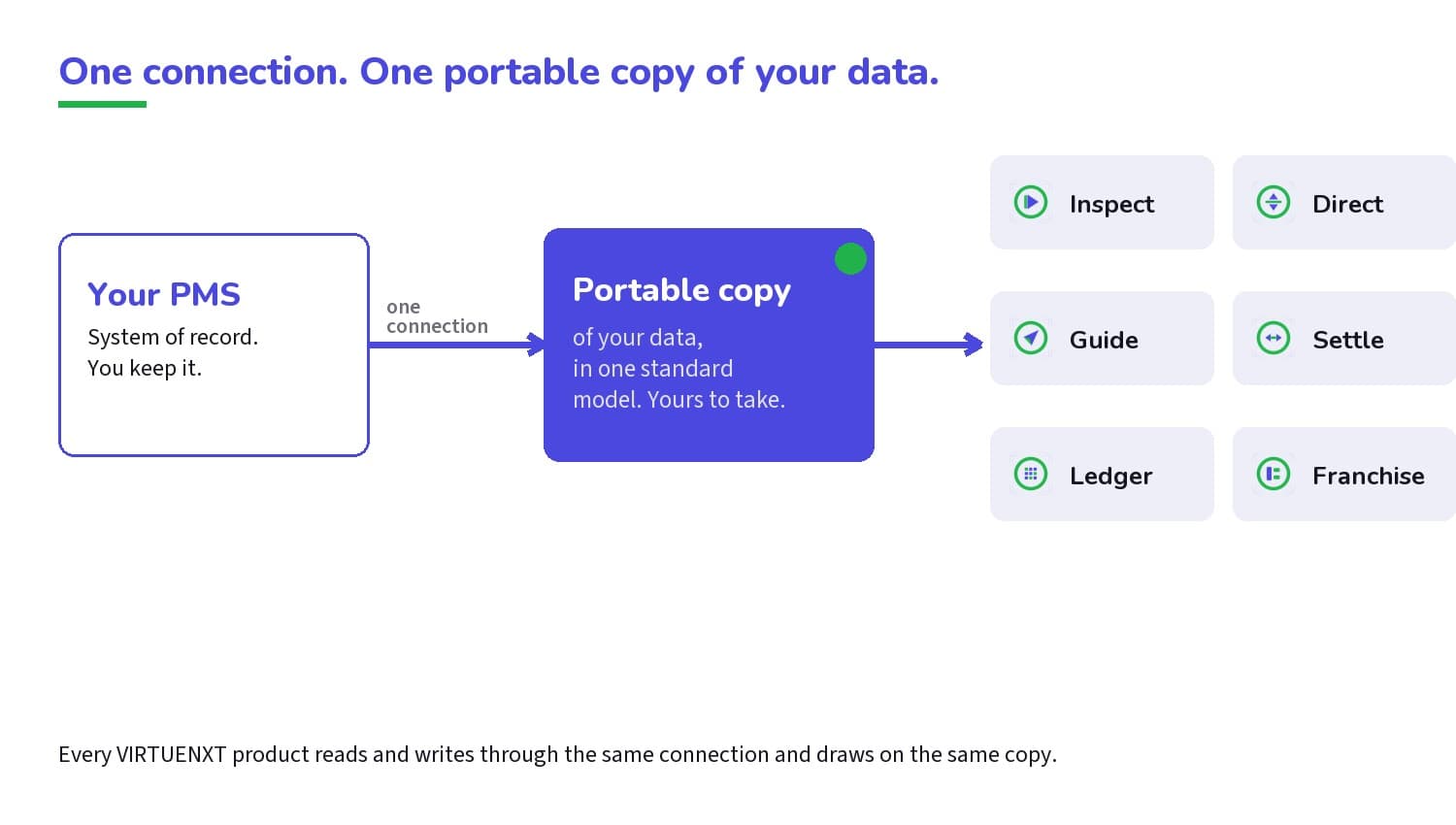Image resolution: width=1456 pixels, height=825 pixels.
Task: Click the 'one connection' arrow label
Action: (437, 316)
